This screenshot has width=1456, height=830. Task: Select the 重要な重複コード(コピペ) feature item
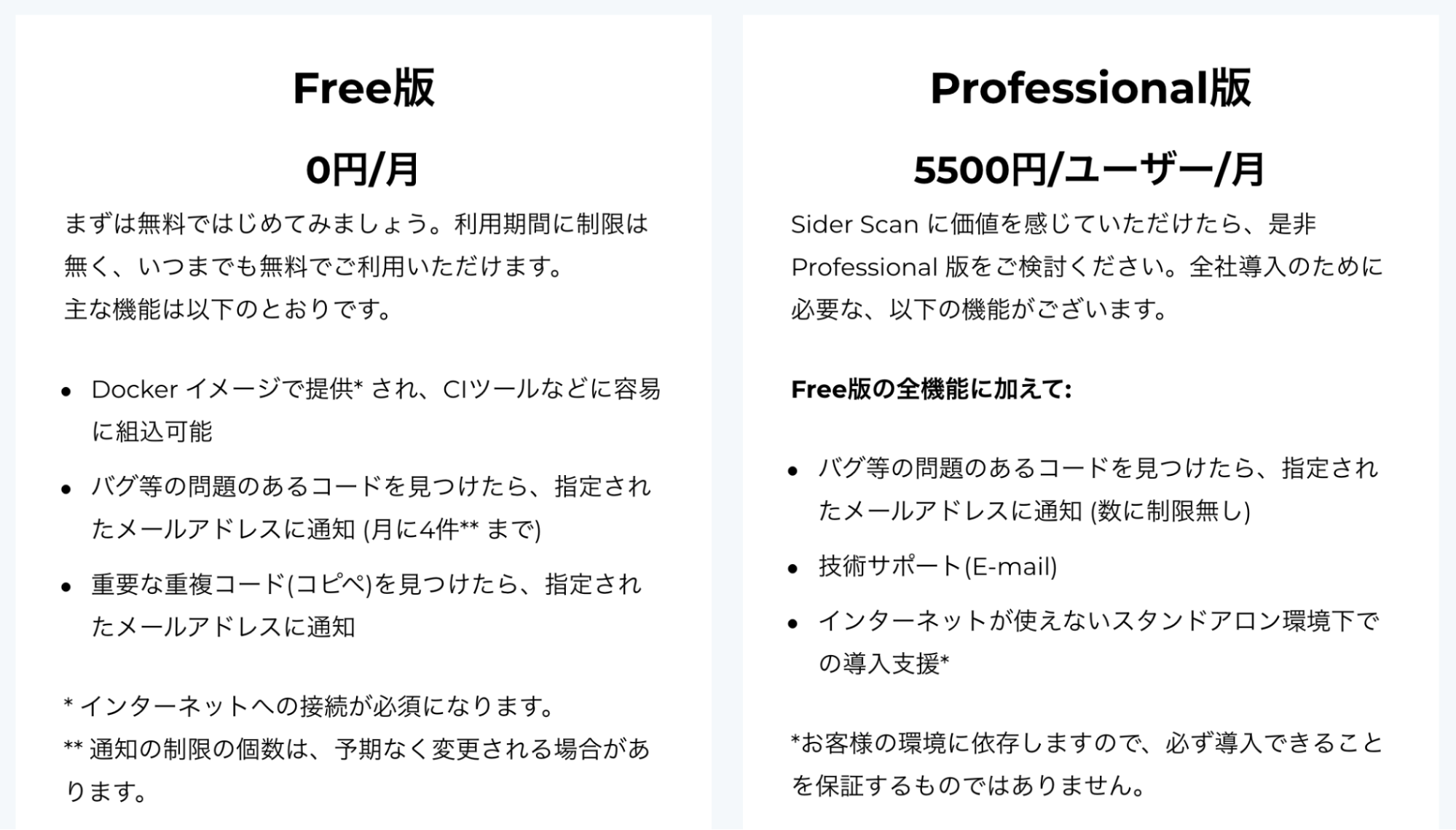(366, 605)
